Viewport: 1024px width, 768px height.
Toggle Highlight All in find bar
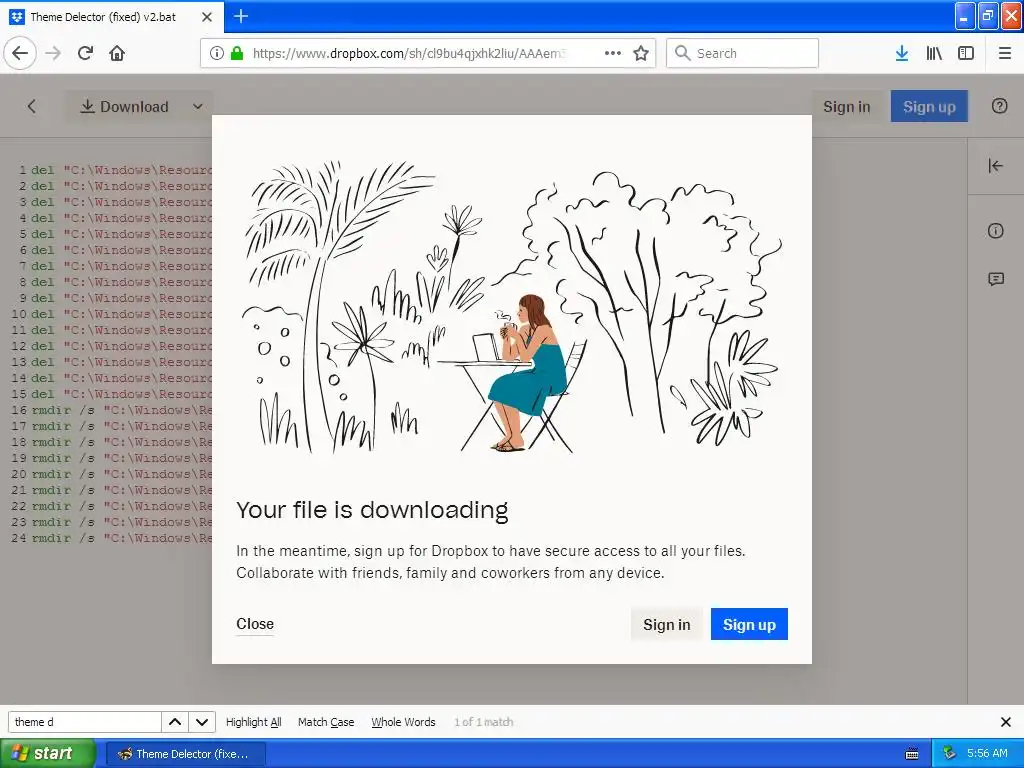(x=253, y=722)
